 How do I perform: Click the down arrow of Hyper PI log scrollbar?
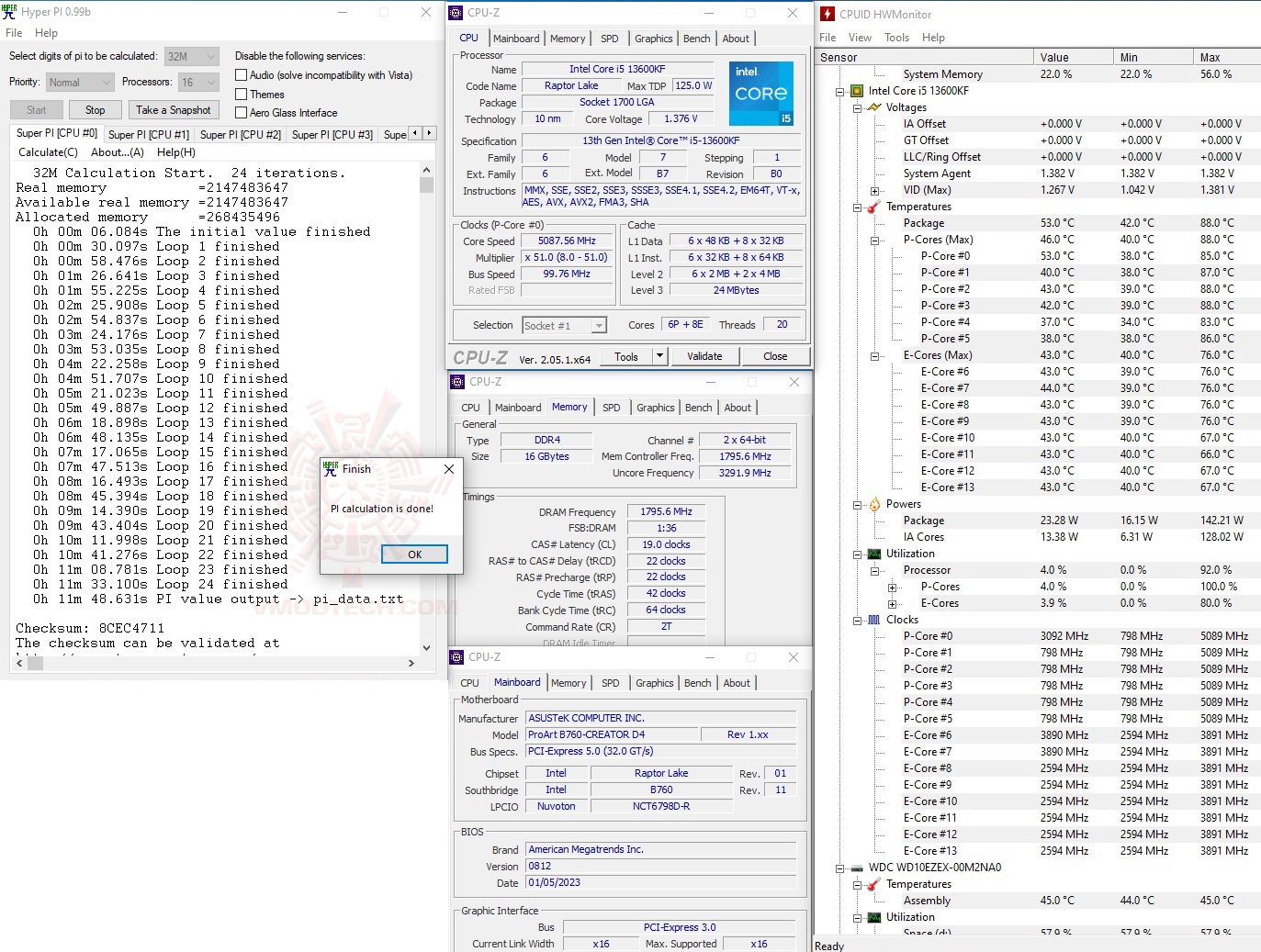(x=426, y=647)
